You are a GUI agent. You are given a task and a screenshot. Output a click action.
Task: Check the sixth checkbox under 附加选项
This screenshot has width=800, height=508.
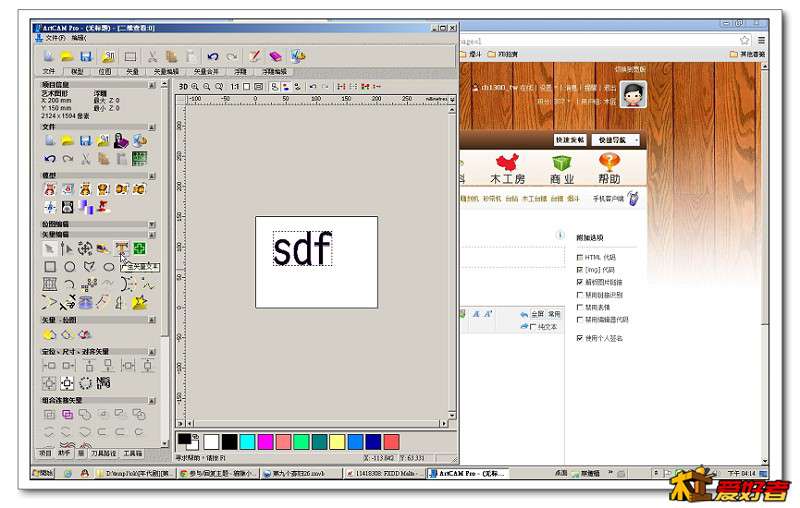click(x=580, y=319)
